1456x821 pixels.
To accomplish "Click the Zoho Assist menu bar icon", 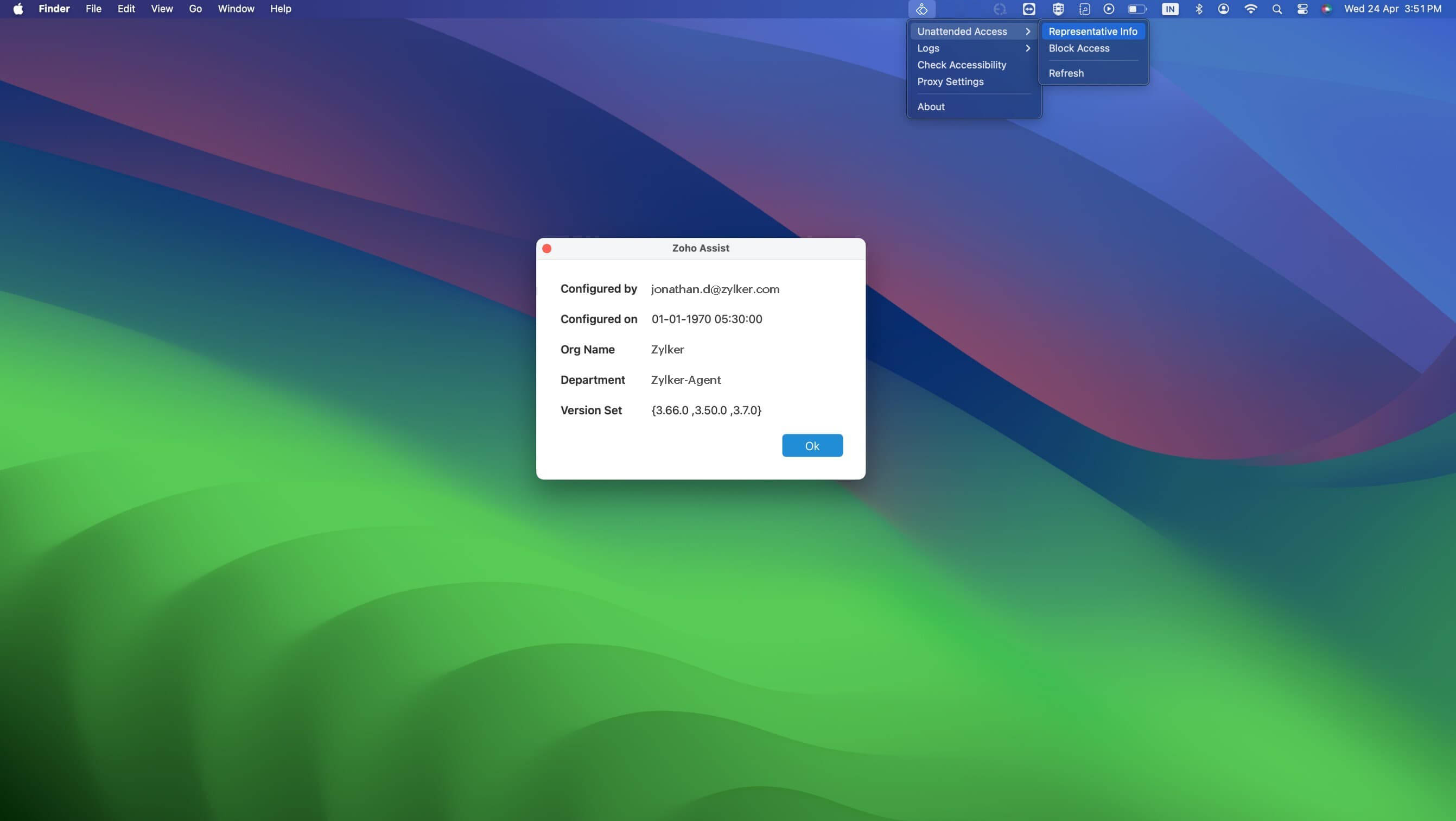I will point(922,9).
